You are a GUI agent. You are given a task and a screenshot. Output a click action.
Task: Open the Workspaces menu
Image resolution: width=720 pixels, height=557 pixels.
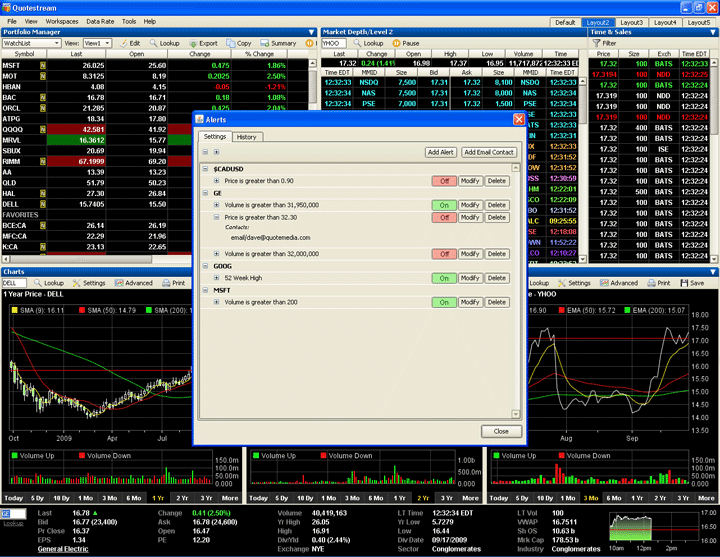click(62, 20)
